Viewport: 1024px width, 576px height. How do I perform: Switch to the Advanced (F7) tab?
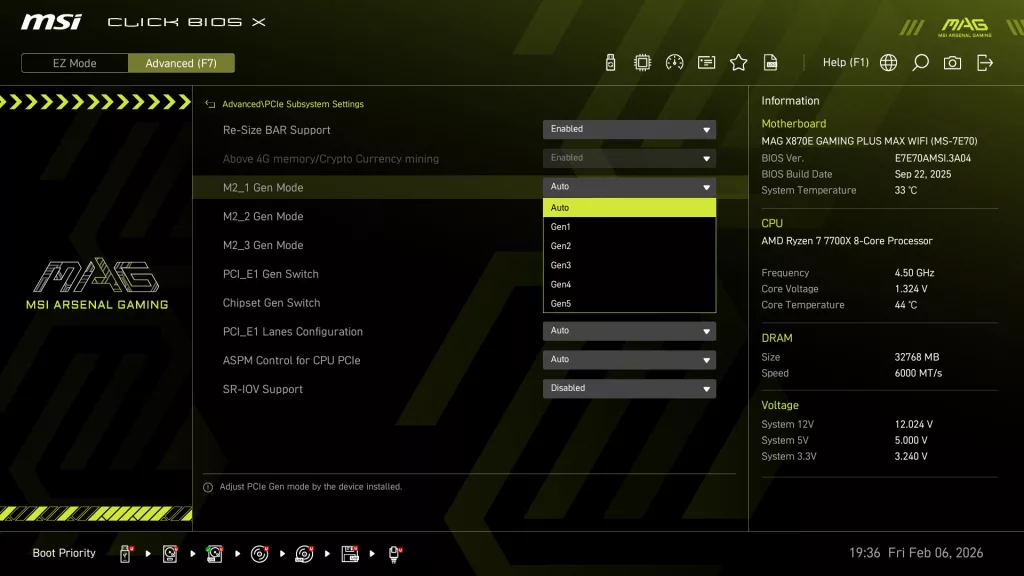pyautogui.click(x=181, y=62)
